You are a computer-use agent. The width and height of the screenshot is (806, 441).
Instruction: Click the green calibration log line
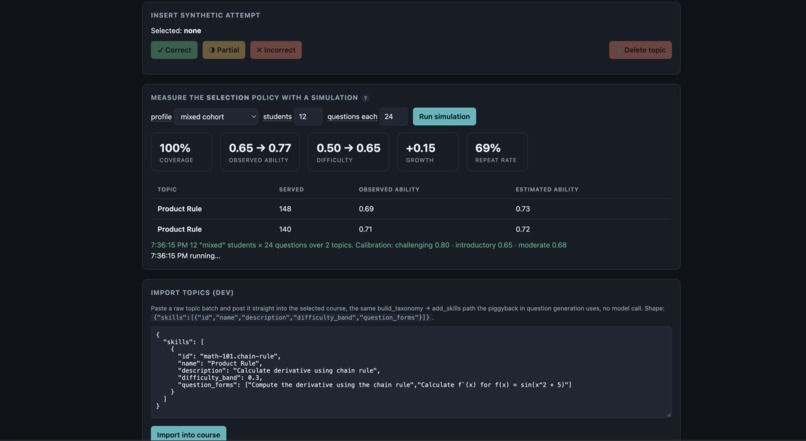click(x=359, y=245)
